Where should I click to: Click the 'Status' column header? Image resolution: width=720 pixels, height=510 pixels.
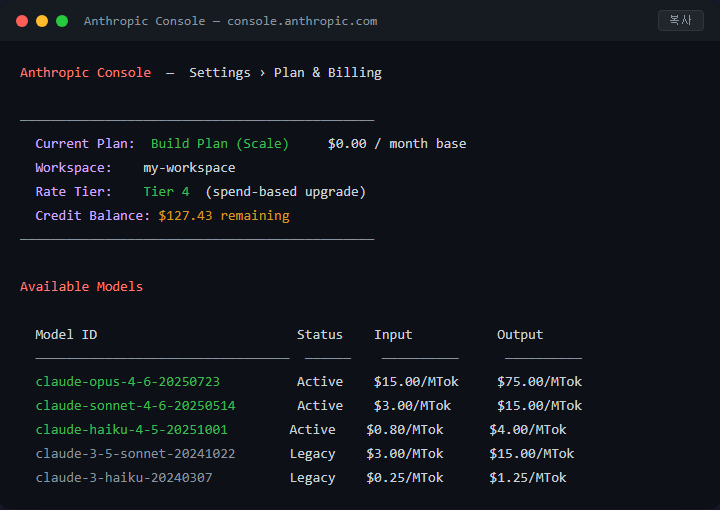click(x=320, y=335)
